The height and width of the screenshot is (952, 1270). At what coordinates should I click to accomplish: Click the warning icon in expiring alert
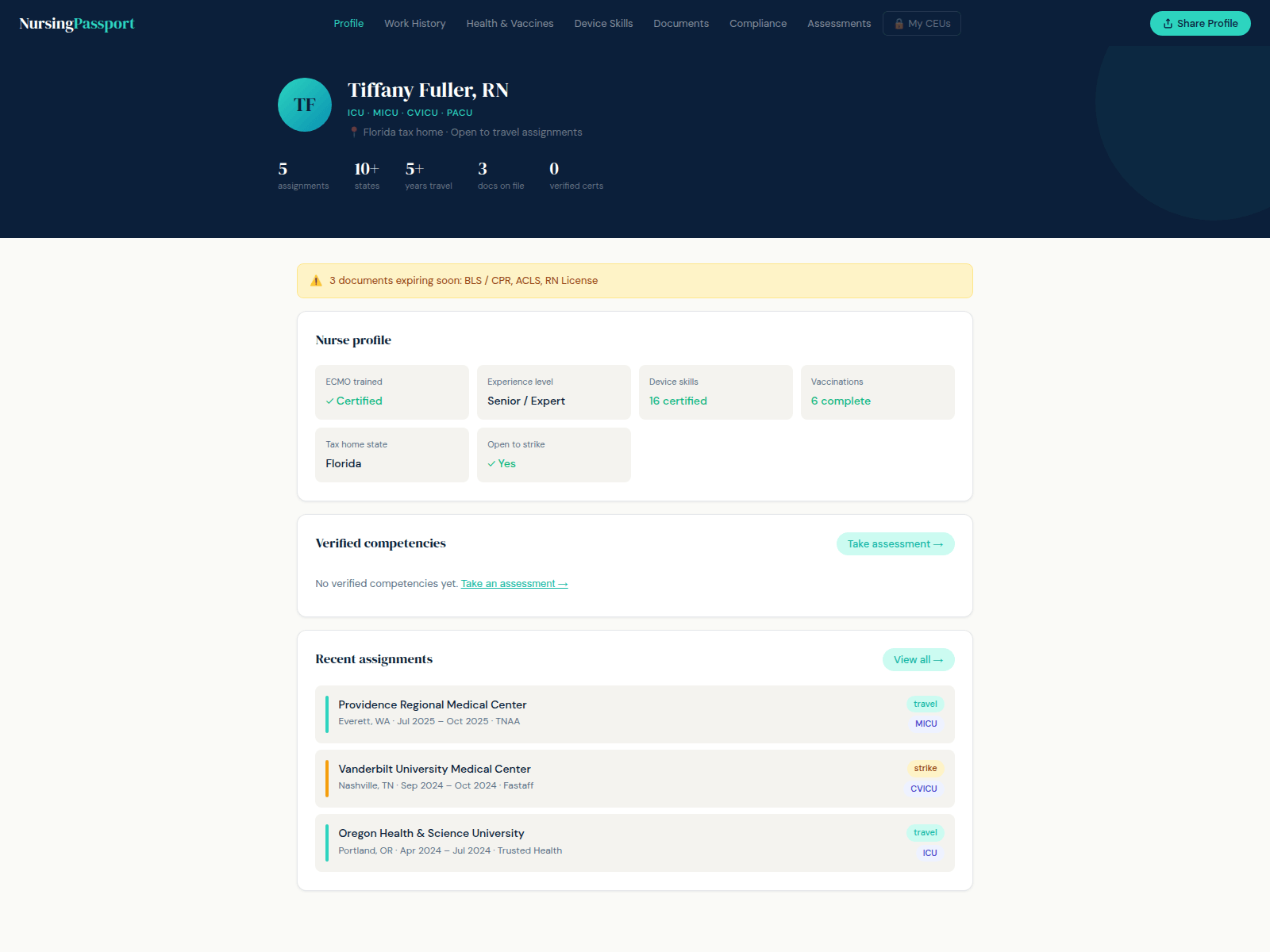click(x=316, y=281)
